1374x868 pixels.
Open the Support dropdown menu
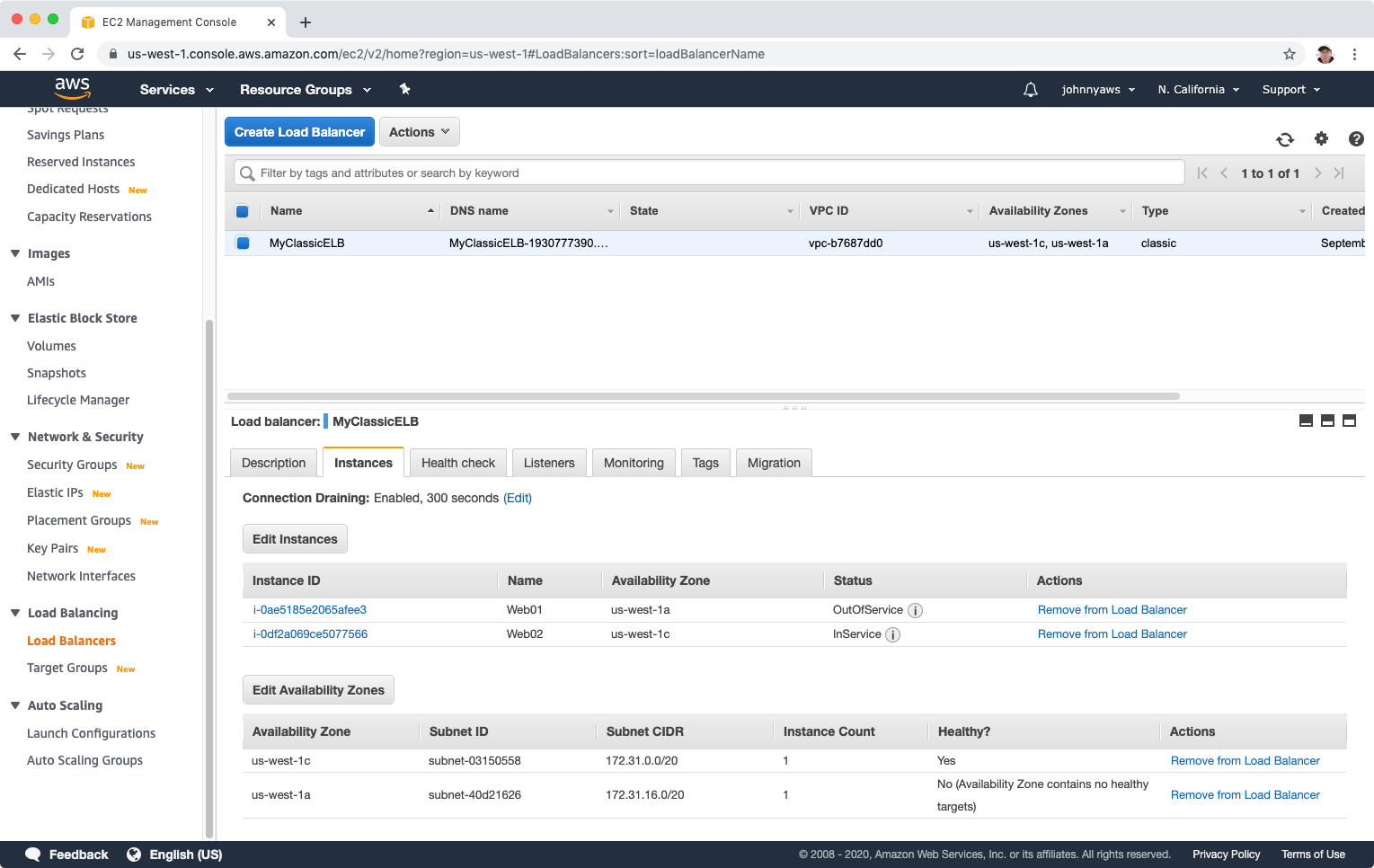pos(1291,90)
